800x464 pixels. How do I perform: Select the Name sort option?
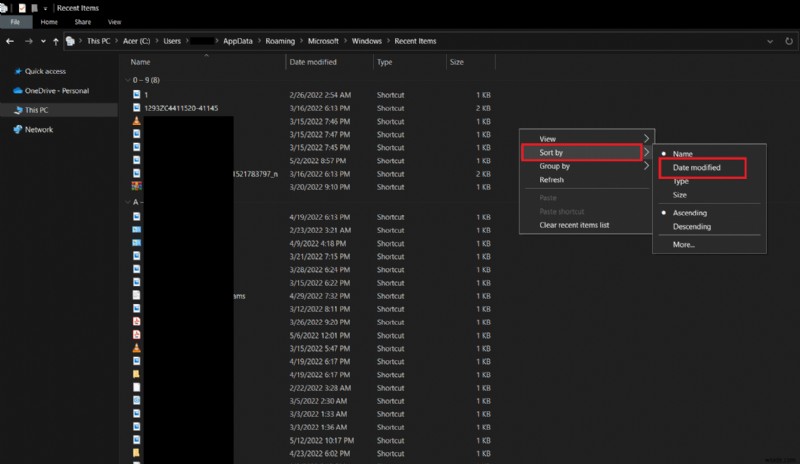pyautogui.click(x=683, y=154)
